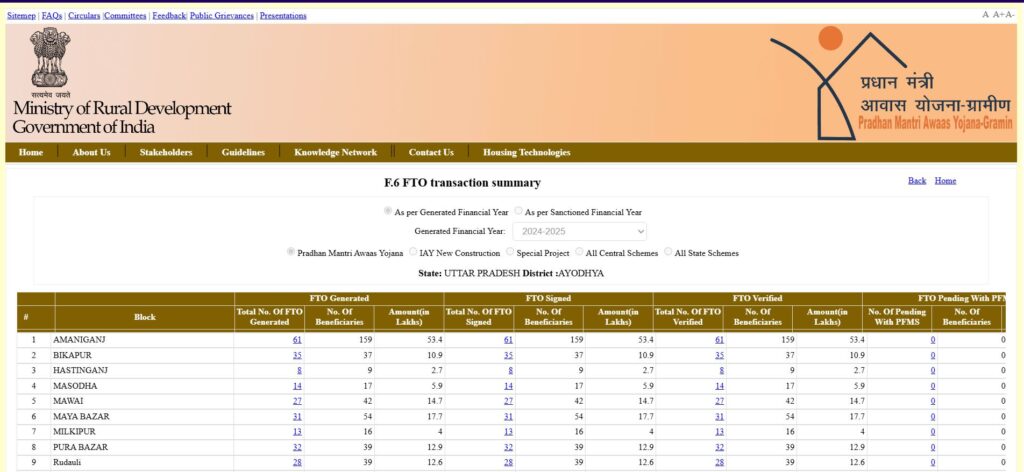Open HASTINGANJ FTO Verified count 8
Viewport: 1024px width, 472px height.
coord(722,371)
